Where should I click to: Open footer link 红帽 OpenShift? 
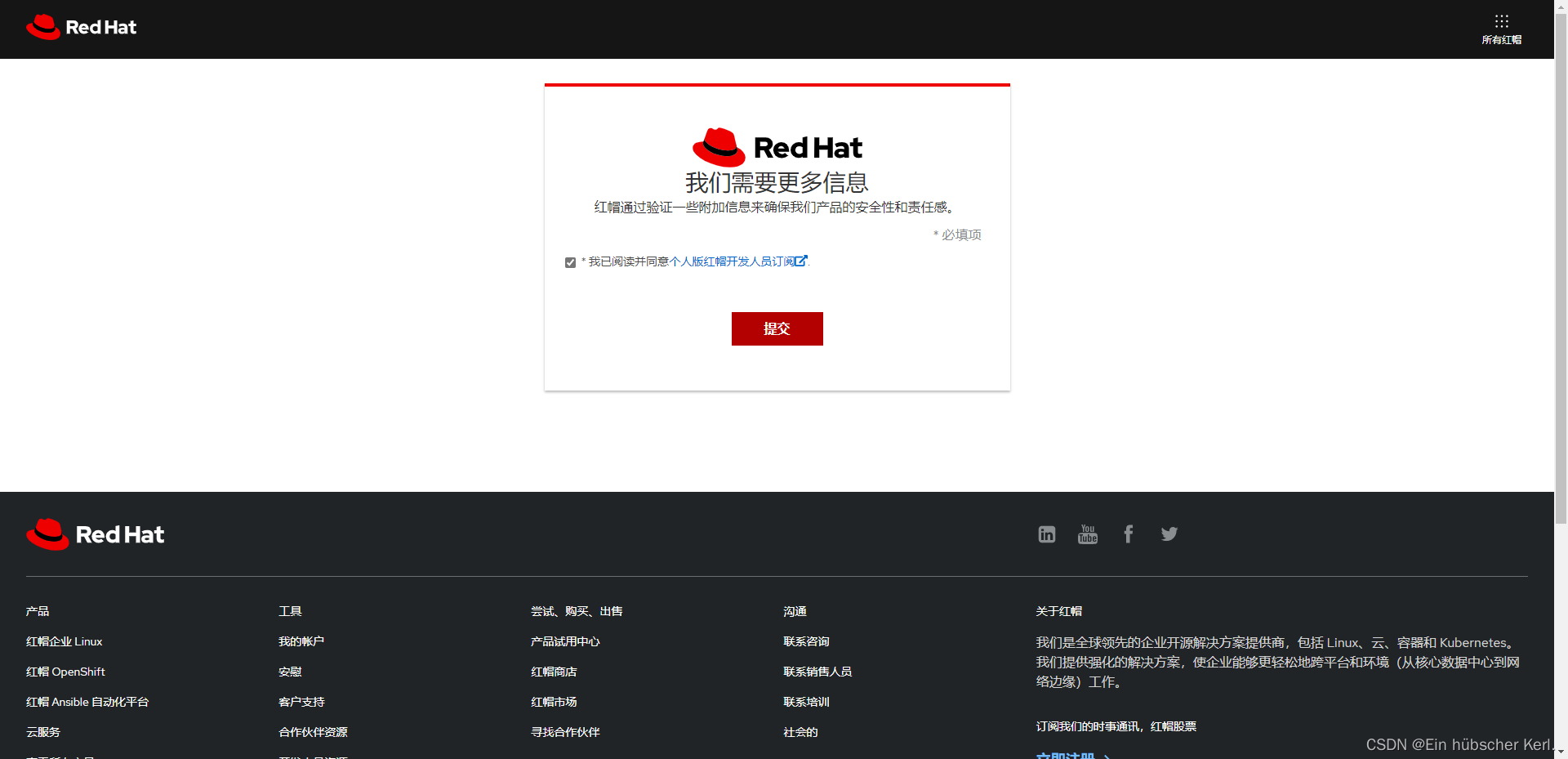click(65, 672)
